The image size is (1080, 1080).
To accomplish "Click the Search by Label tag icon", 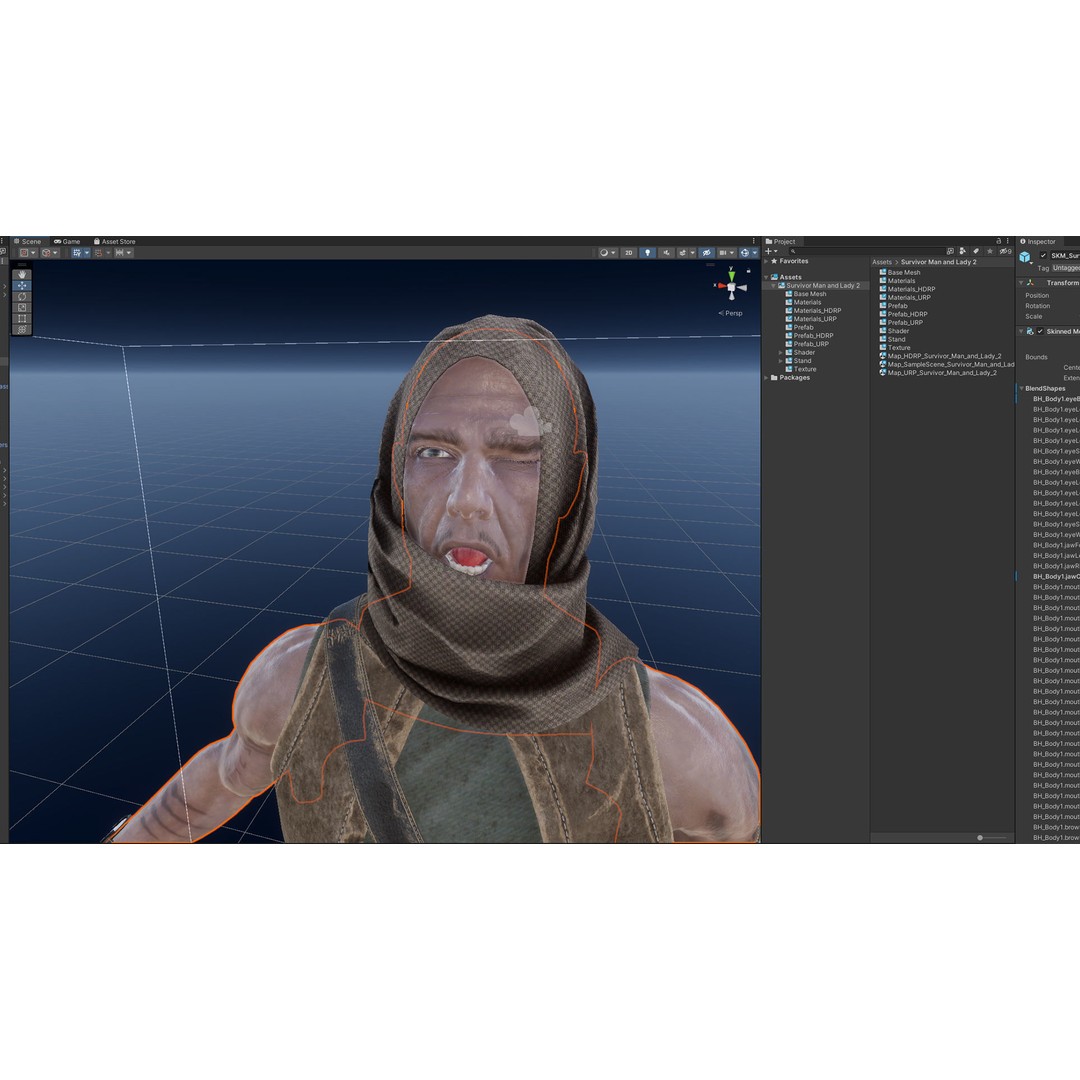I will [976, 251].
